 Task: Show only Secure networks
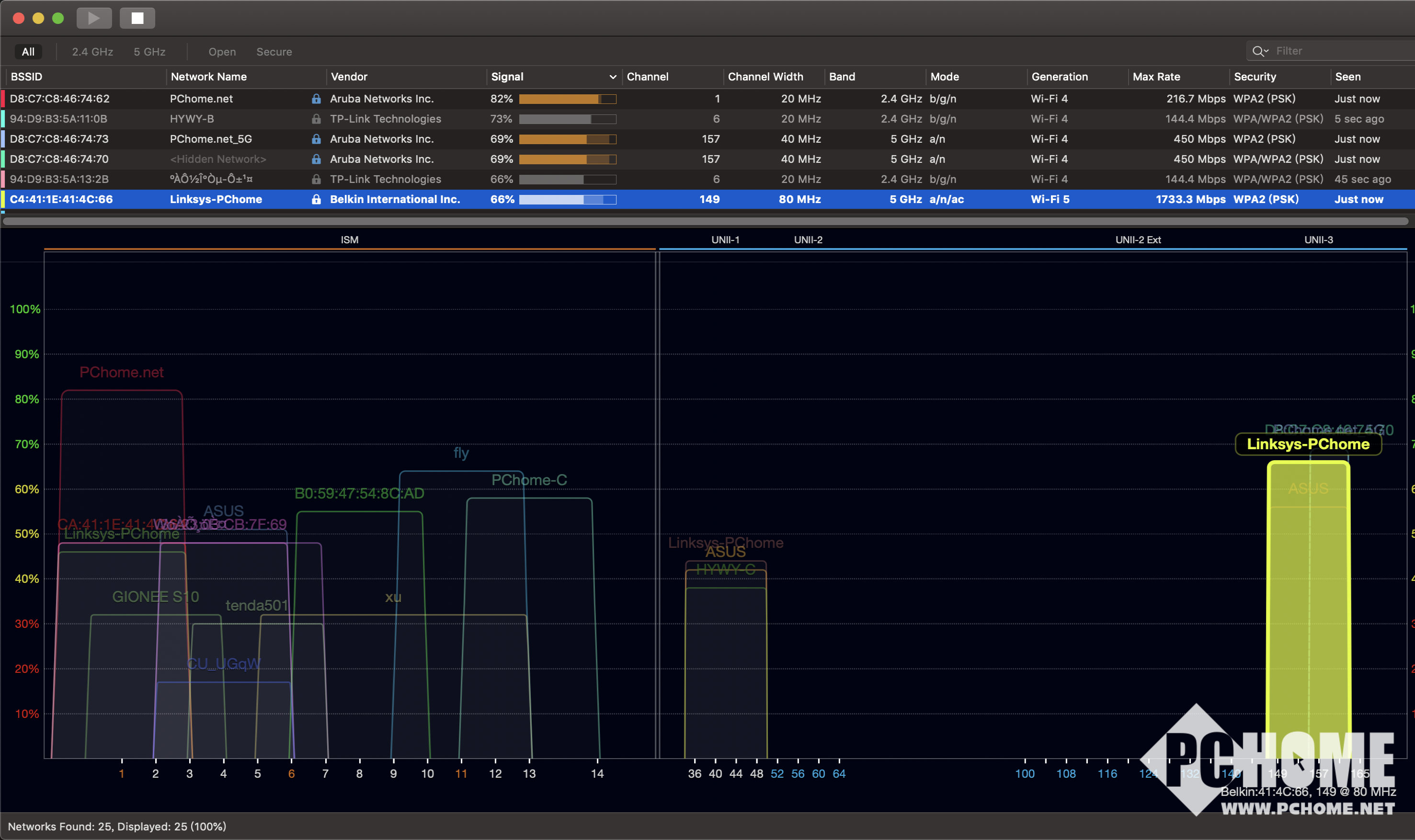coord(274,52)
